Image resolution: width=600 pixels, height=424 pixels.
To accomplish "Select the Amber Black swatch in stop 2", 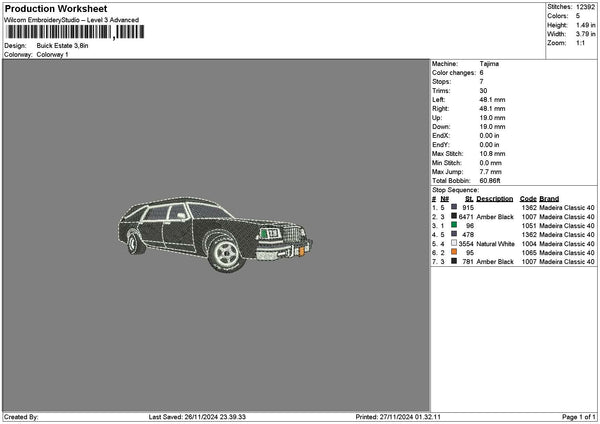I will [454, 216].
